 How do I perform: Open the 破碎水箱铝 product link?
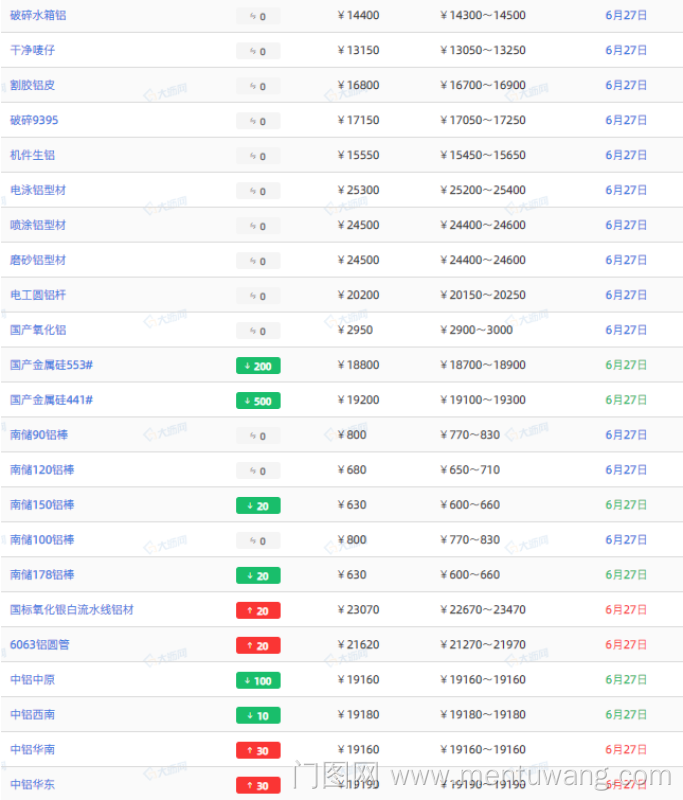coord(38,15)
